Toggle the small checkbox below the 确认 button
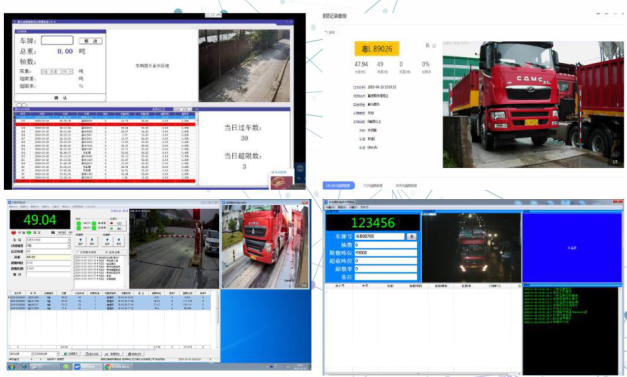This screenshot has height=377, width=627. 19,104
